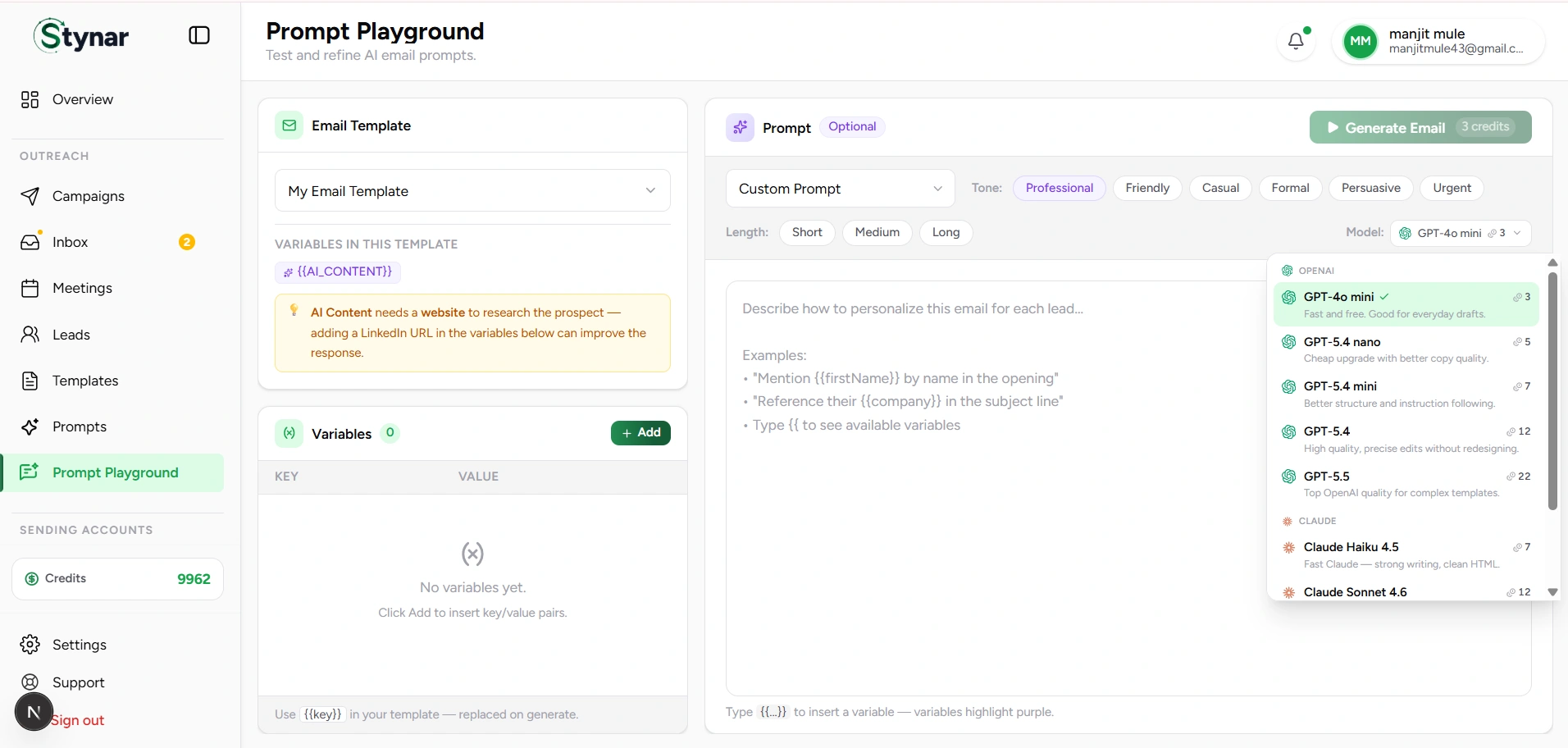Image resolution: width=1568 pixels, height=748 pixels.
Task: Select the Urgent tone
Action: (1452, 188)
